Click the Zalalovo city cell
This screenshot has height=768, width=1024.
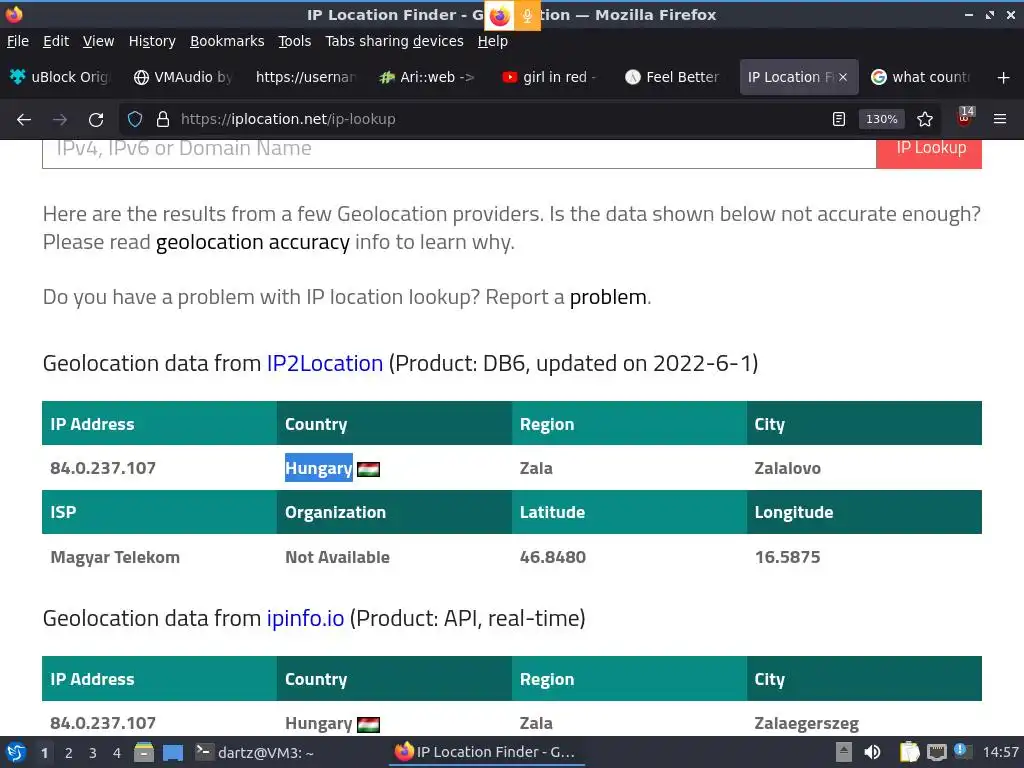(788, 468)
